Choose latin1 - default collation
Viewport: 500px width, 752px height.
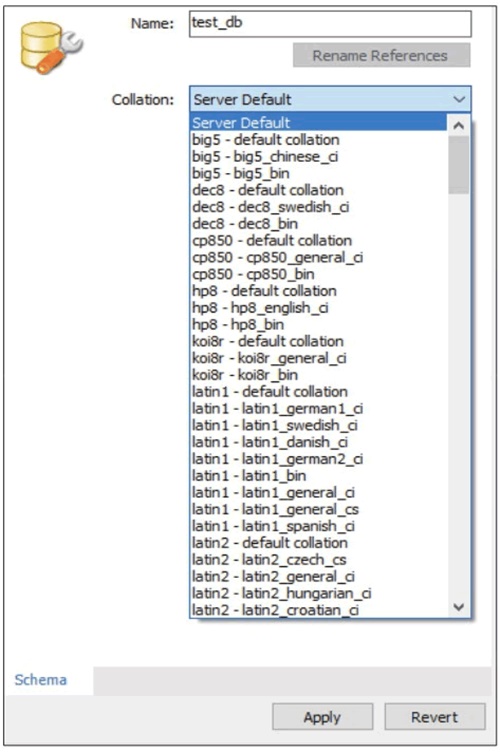tap(318, 391)
